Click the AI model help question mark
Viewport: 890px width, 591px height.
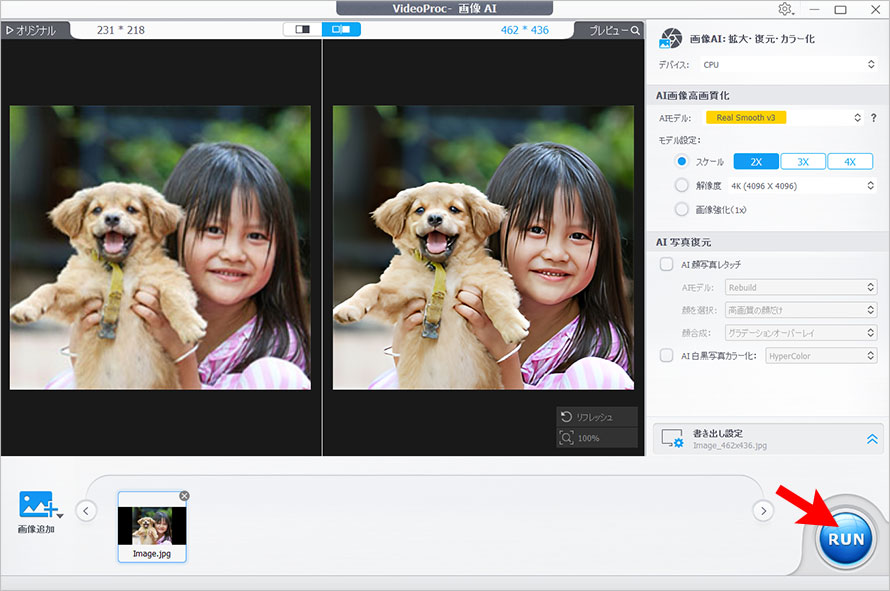point(874,118)
